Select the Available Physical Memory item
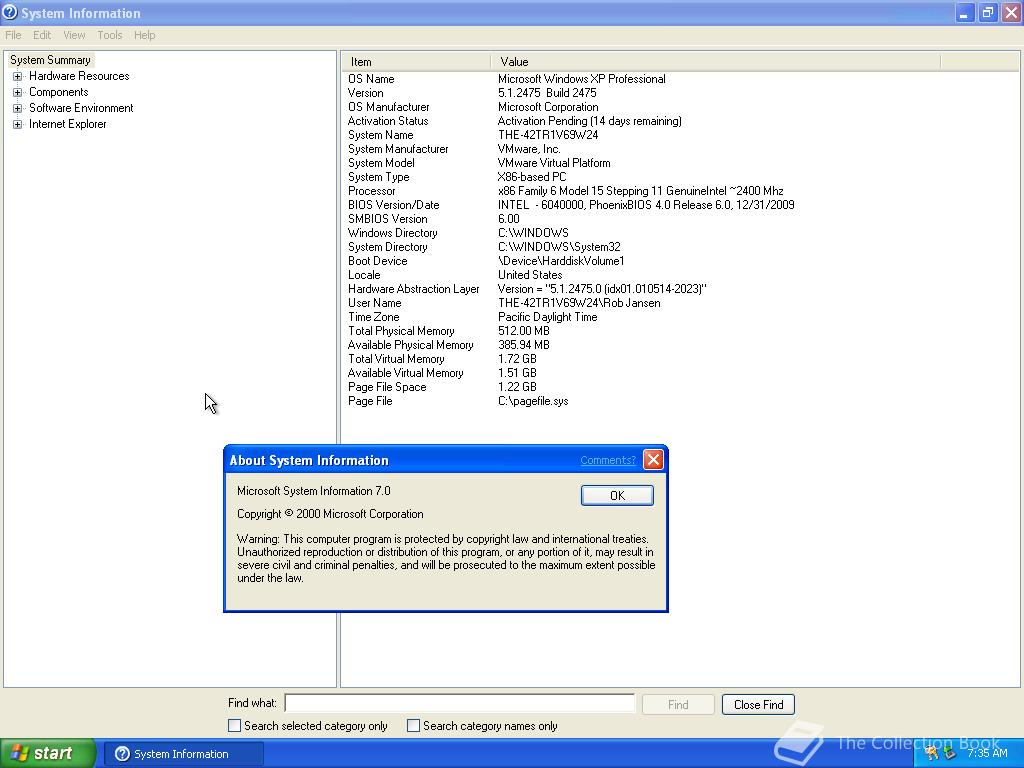 [x=411, y=345]
